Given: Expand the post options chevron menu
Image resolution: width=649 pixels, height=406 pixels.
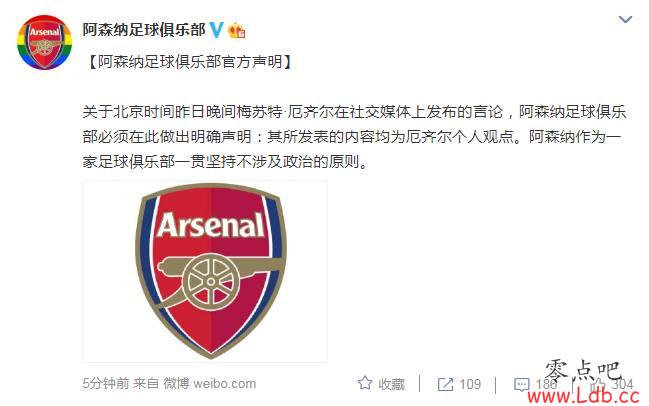Looking at the screenshot, I should [x=625, y=19].
